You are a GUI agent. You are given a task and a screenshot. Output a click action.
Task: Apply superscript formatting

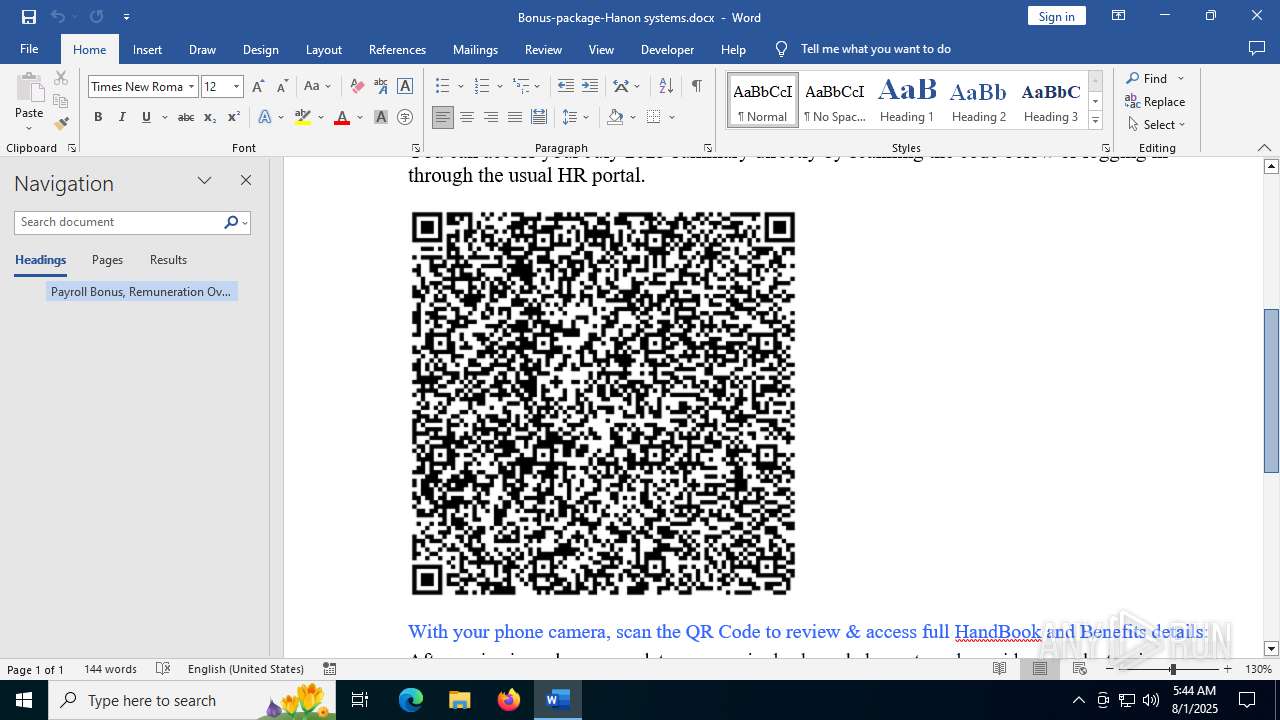(233, 117)
